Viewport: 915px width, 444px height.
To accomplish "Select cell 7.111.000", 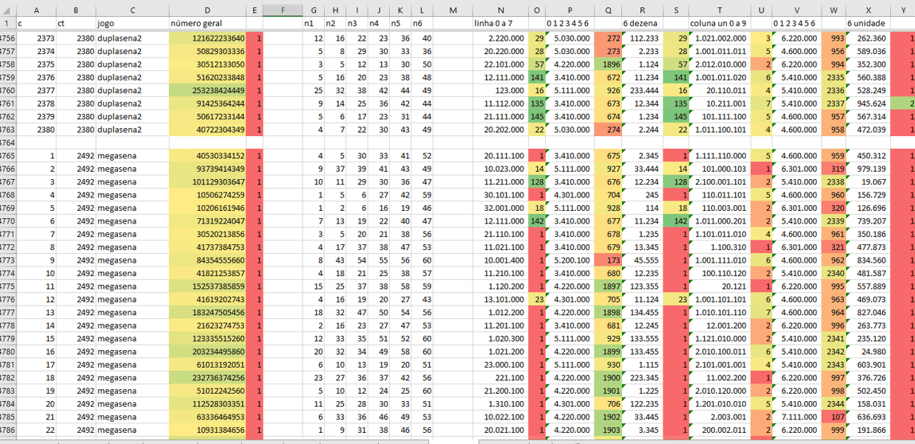I will [x=796, y=417].
